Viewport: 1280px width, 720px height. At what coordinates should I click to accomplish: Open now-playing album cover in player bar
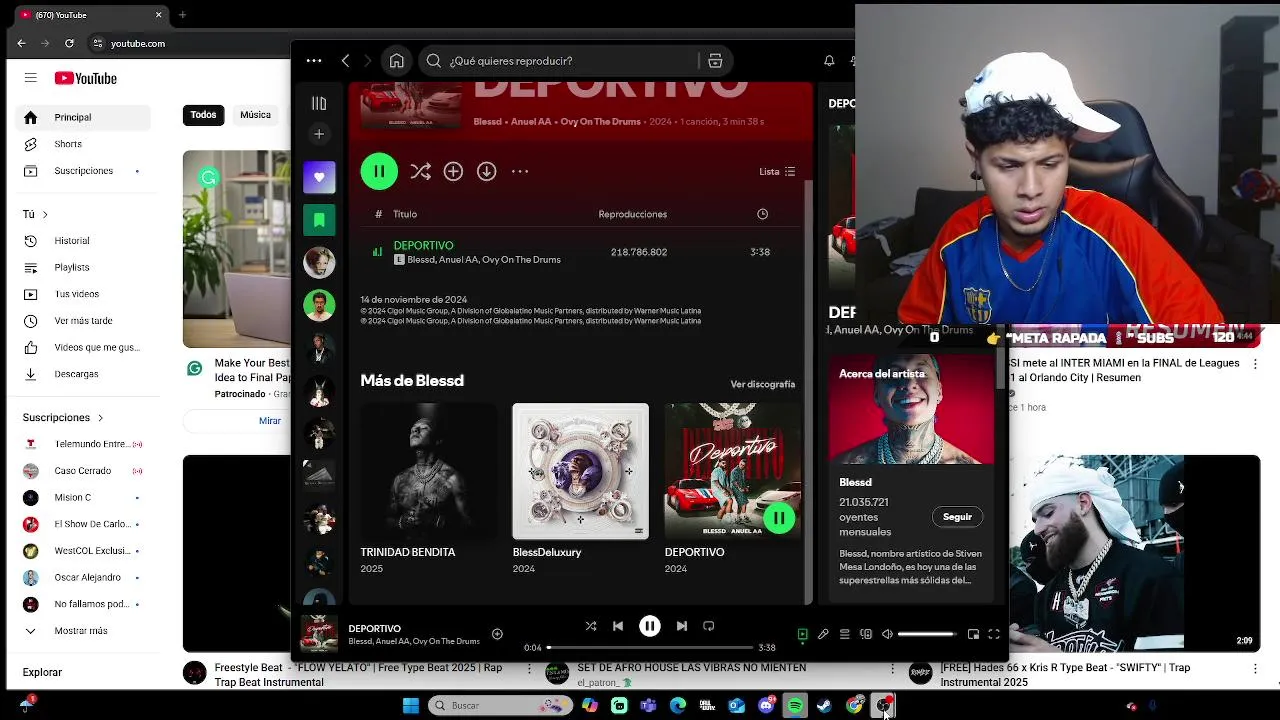320,634
